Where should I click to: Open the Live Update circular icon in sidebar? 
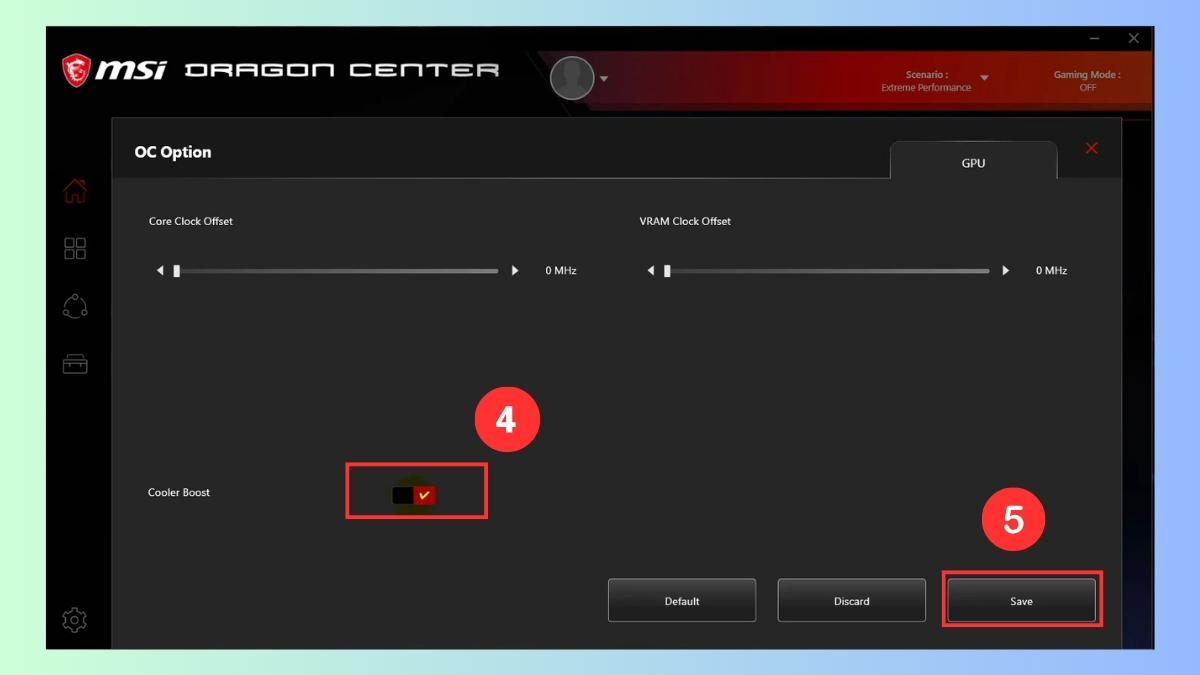tap(75, 306)
